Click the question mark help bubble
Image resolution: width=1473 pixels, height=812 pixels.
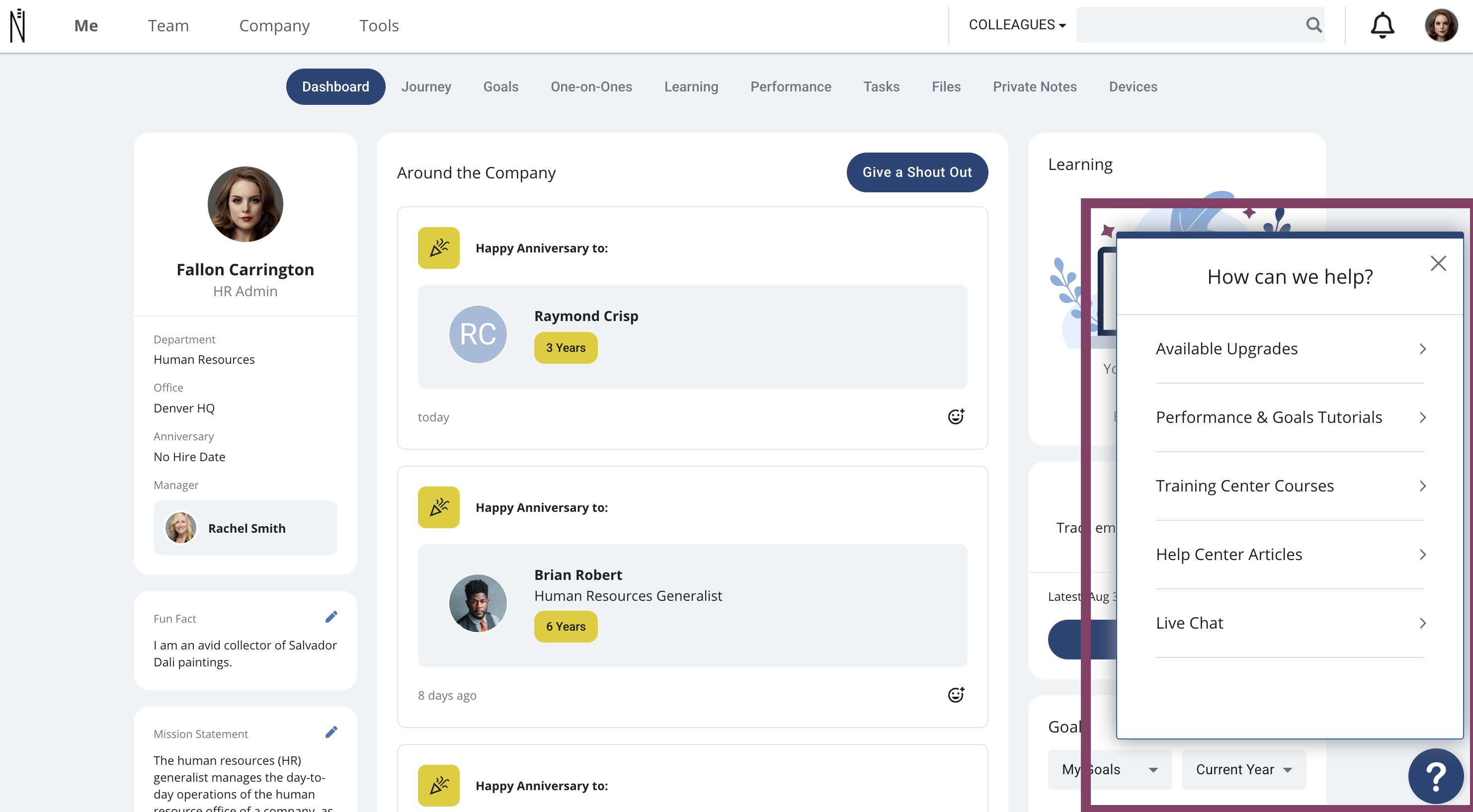(1436, 776)
